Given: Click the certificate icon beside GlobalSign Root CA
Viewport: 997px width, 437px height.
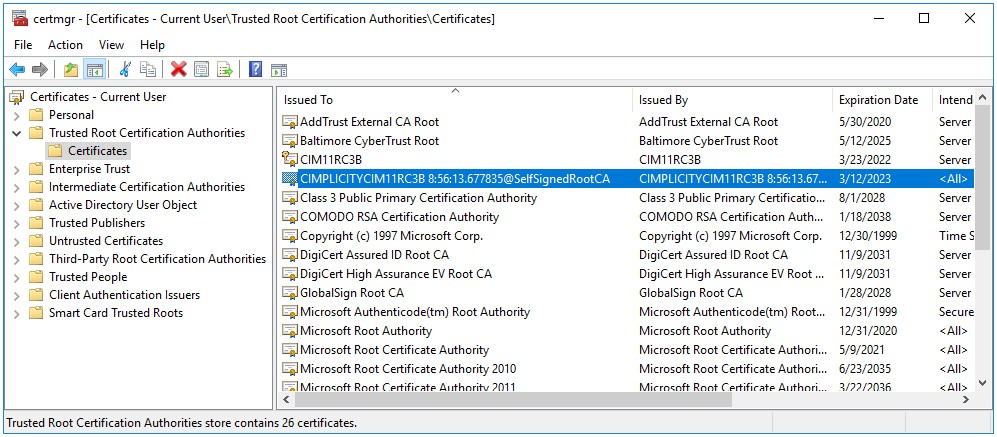Looking at the screenshot, I should (290, 293).
